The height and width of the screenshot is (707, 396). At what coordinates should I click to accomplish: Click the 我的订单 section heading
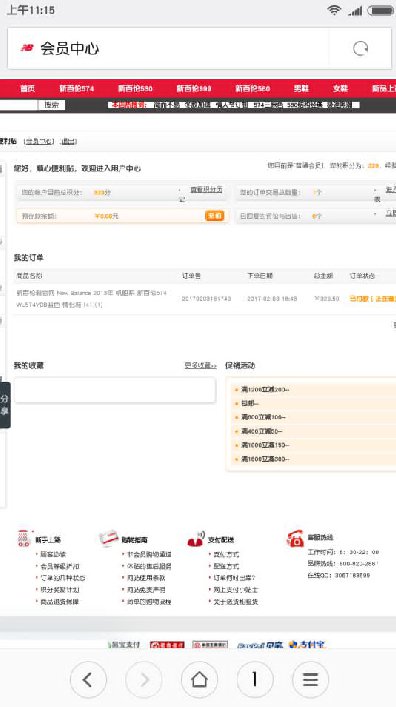tap(28, 257)
